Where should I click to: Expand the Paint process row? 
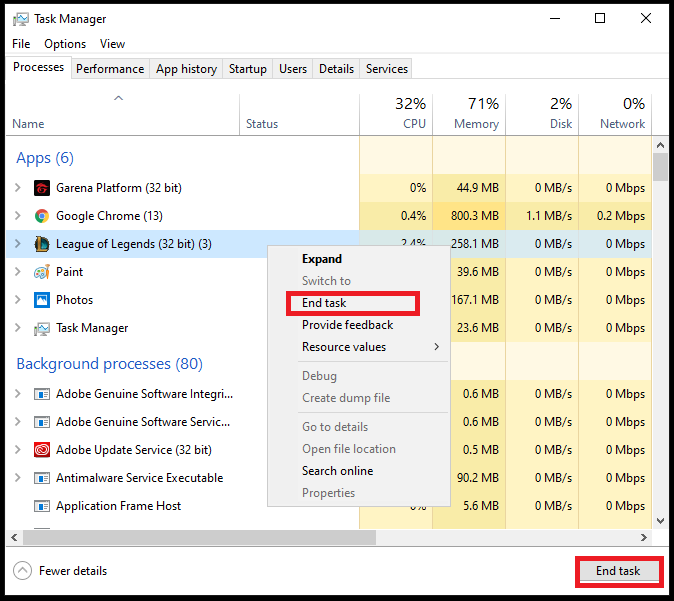[18, 272]
